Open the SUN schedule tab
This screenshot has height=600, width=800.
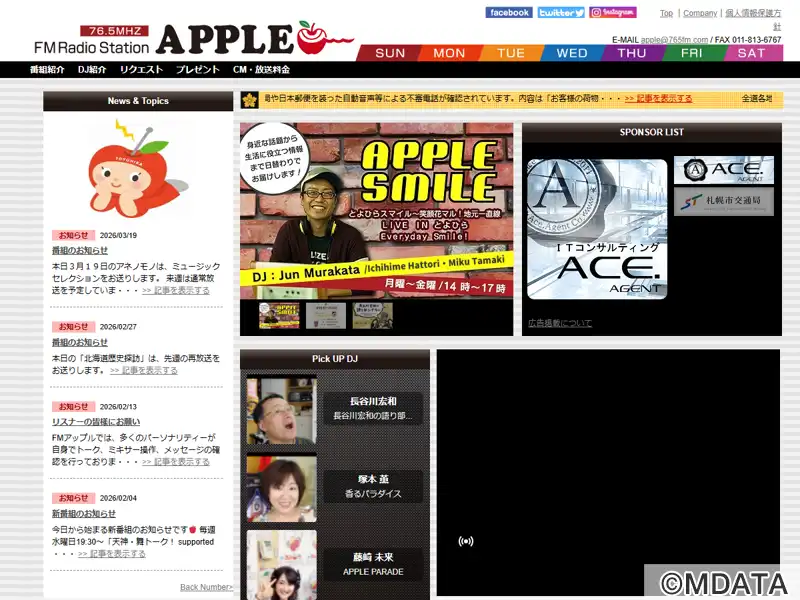390,53
